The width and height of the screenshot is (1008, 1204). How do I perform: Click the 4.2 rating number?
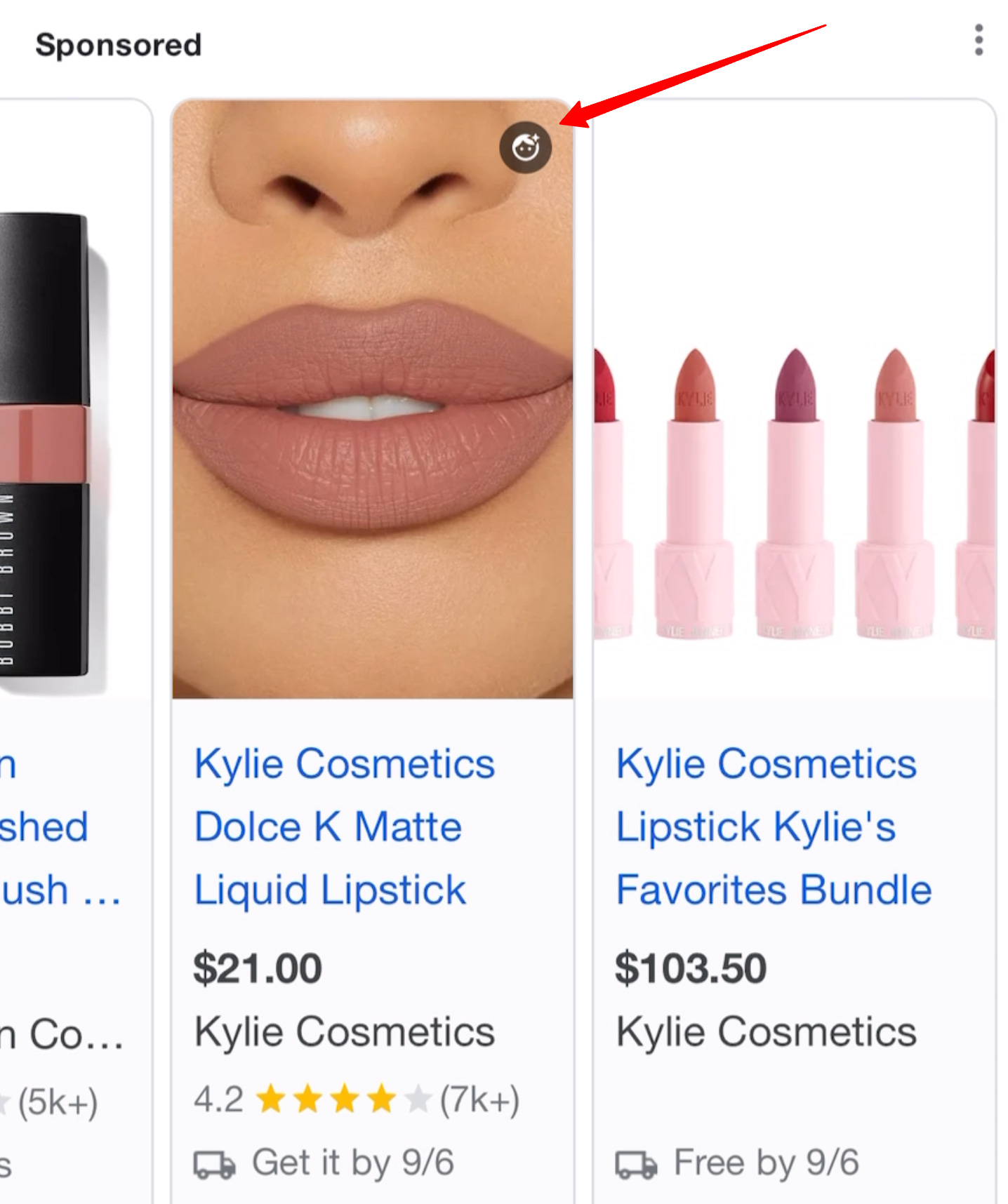coord(218,1099)
